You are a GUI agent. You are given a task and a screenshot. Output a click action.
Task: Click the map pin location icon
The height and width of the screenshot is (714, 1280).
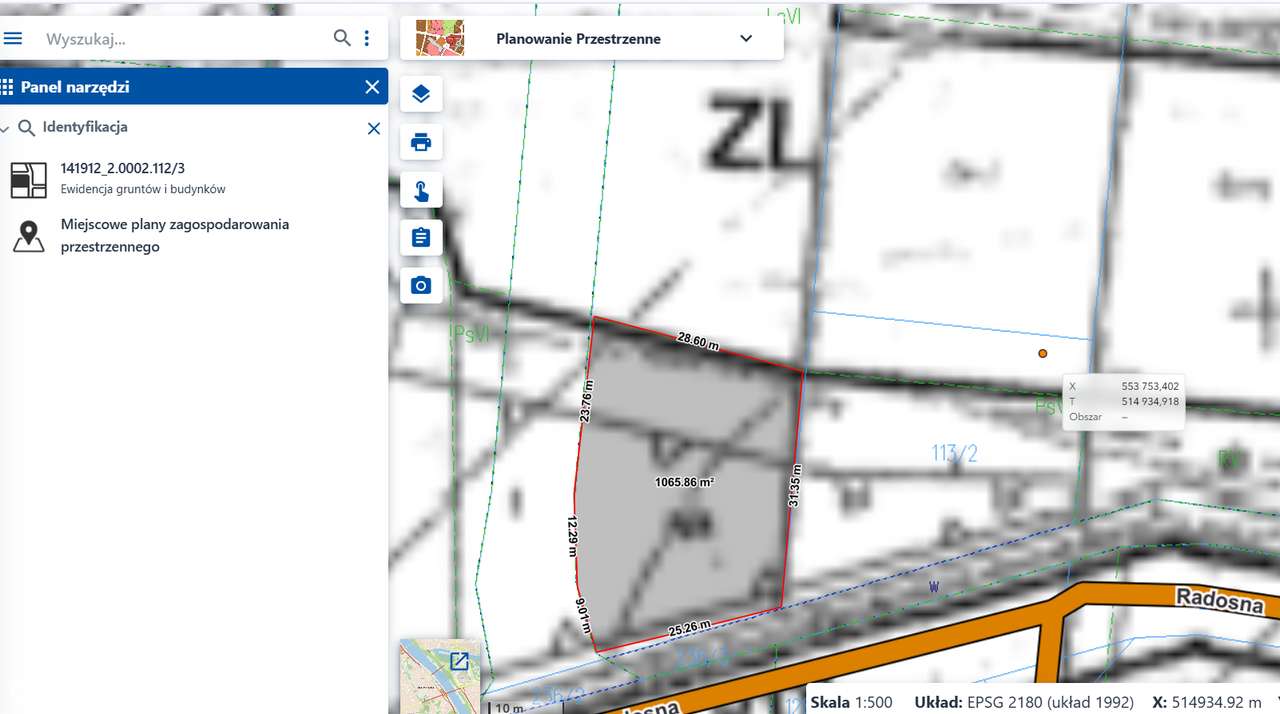[29, 237]
